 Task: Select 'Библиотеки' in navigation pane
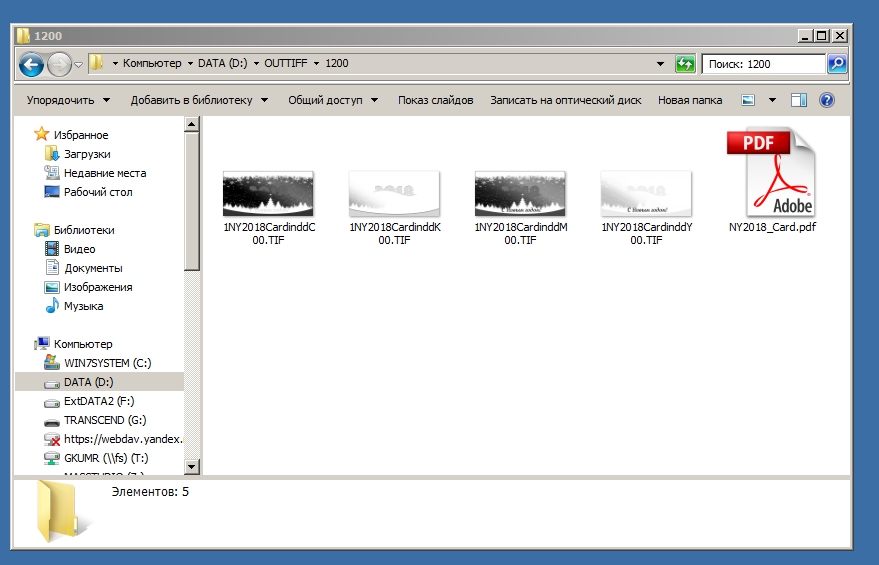tap(74, 230)
